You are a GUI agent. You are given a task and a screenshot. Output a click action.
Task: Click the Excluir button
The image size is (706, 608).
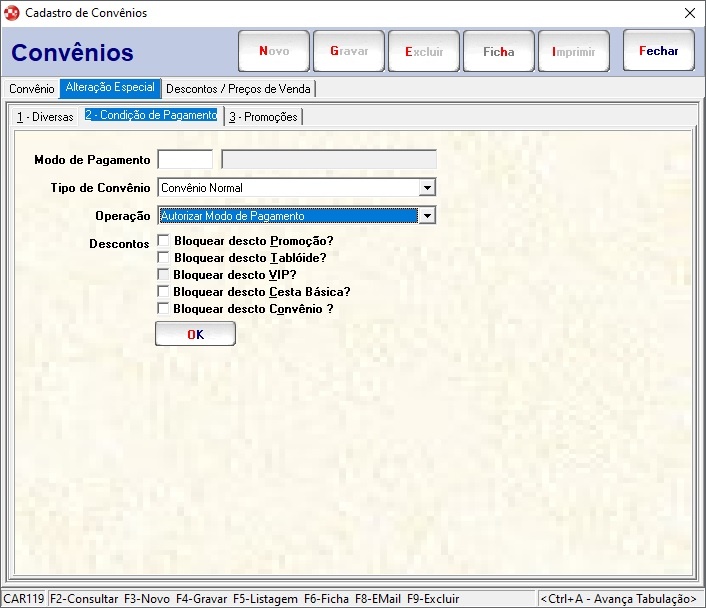click(x=424, y=51)
